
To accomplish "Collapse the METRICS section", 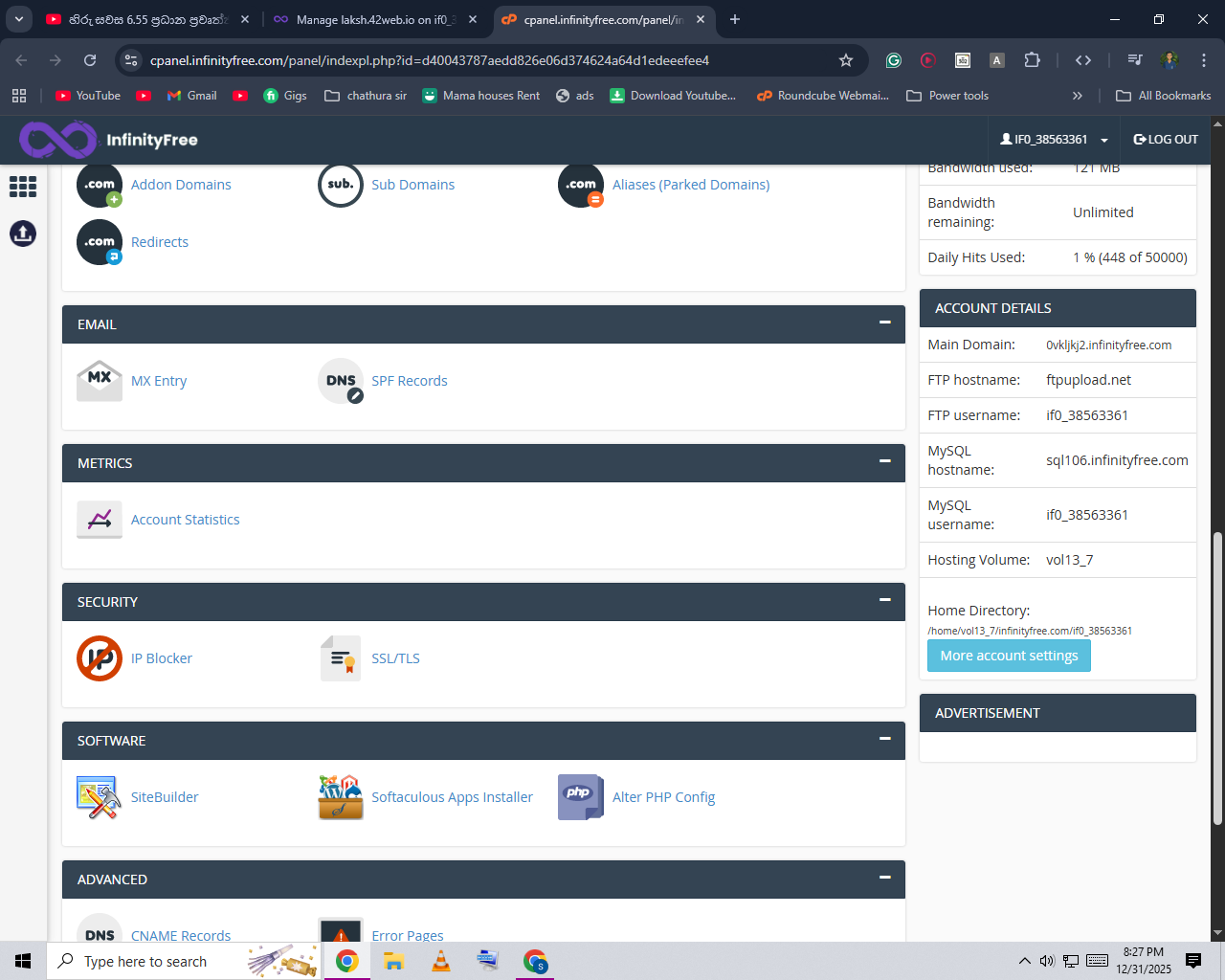I will tap(885, 462).
